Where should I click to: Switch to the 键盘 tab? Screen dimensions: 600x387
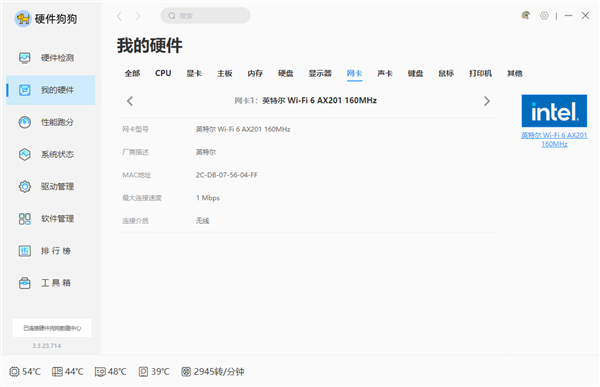(416, 73)
